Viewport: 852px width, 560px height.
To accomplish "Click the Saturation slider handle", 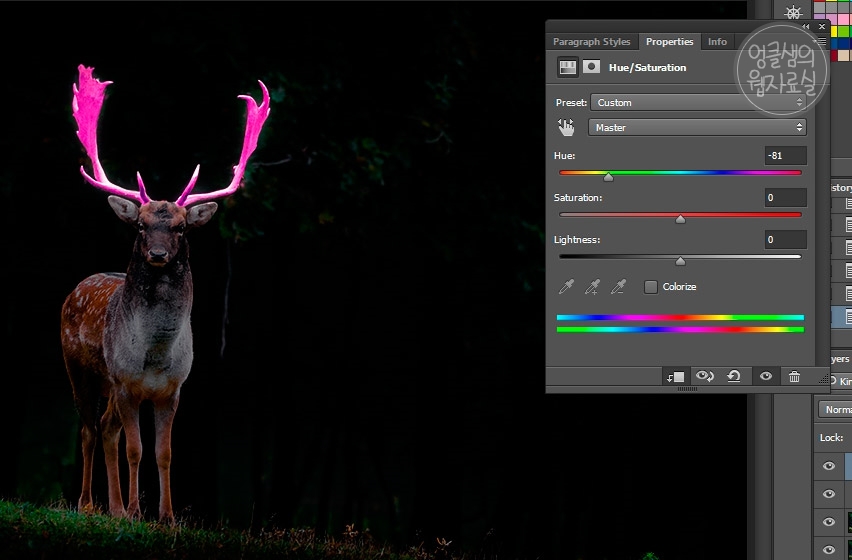I will coord(680,219).
